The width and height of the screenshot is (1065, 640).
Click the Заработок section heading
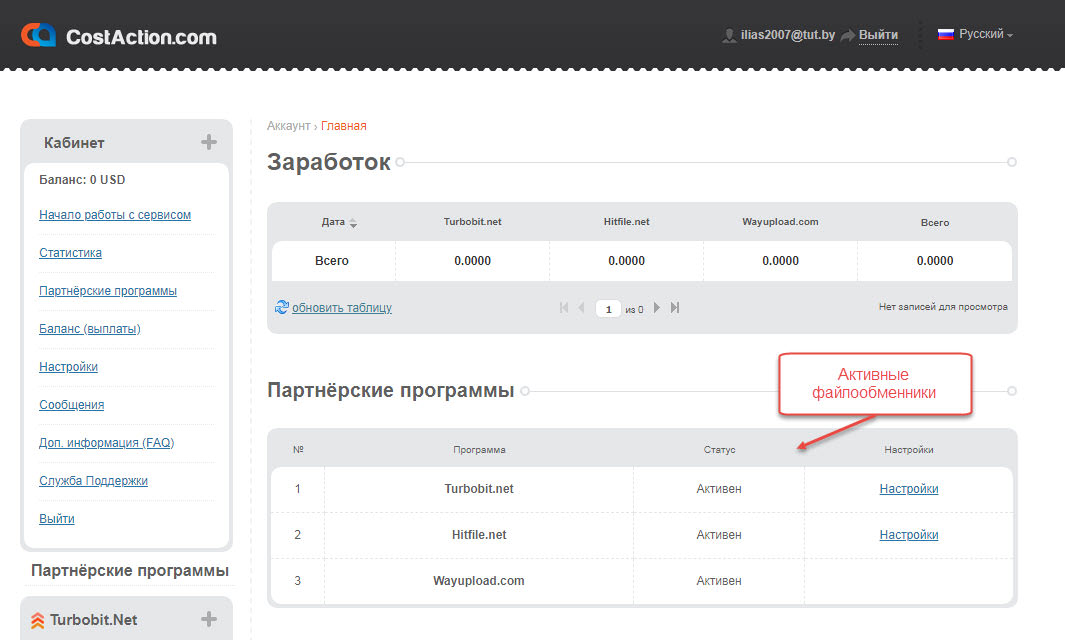329,162
